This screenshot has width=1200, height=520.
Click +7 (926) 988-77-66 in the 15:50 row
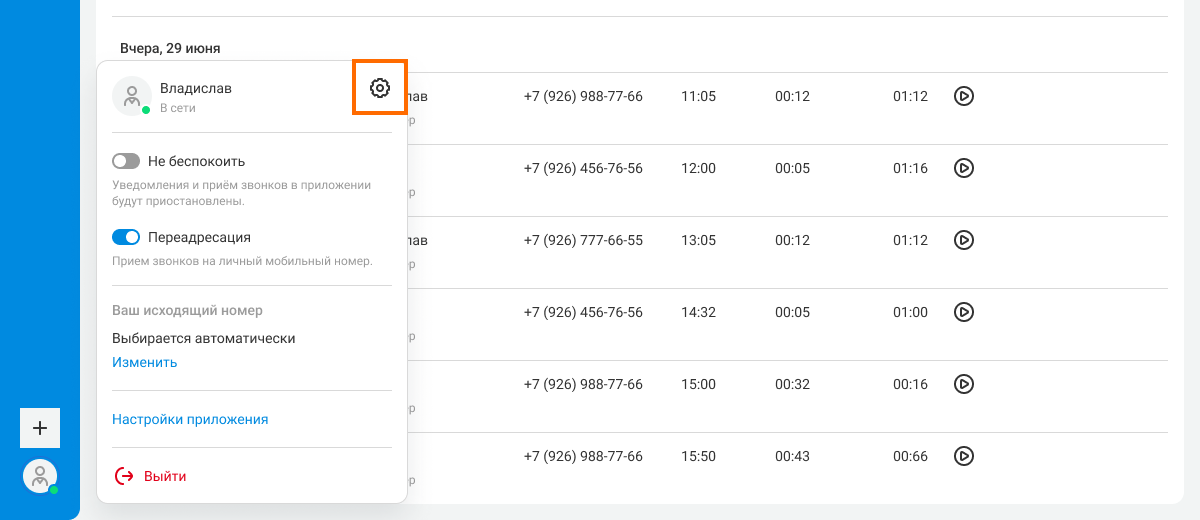coord(583,456)
